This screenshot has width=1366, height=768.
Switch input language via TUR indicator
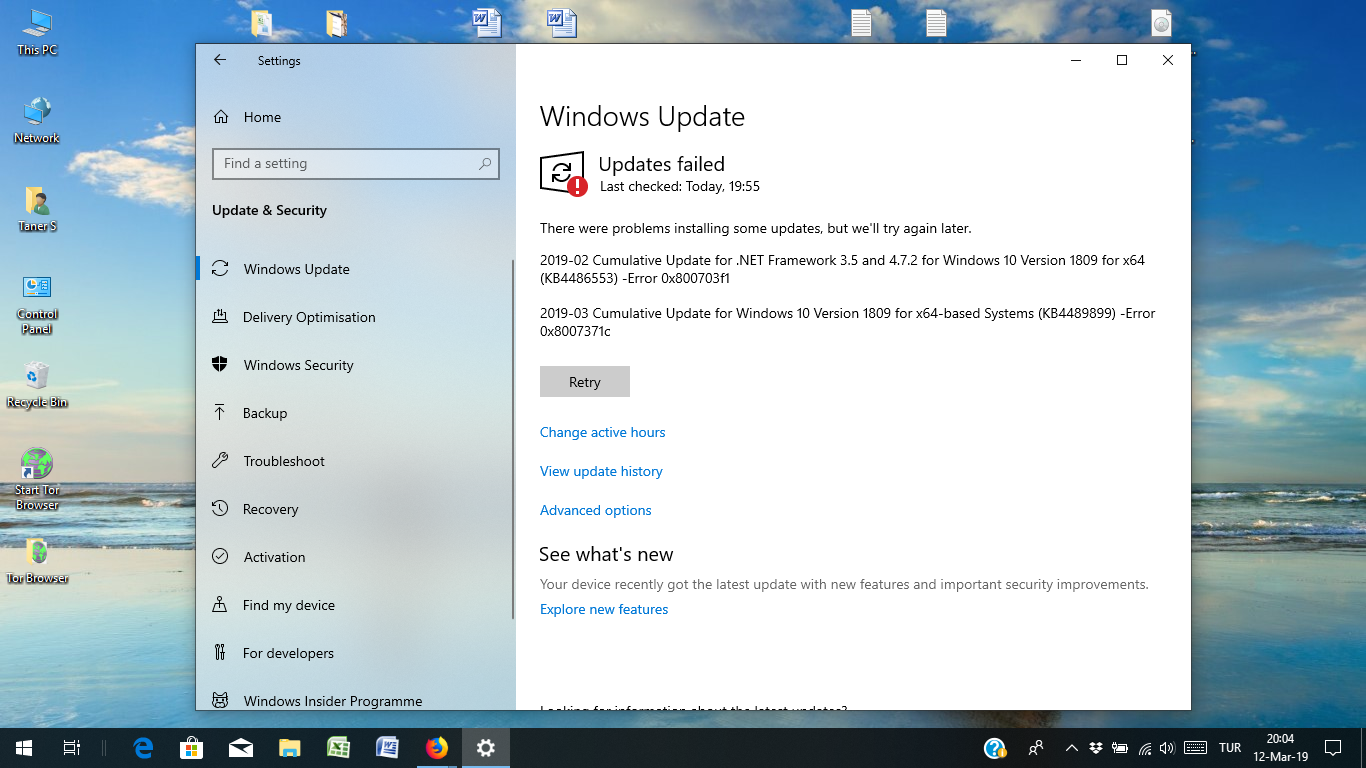(1230, 748)
